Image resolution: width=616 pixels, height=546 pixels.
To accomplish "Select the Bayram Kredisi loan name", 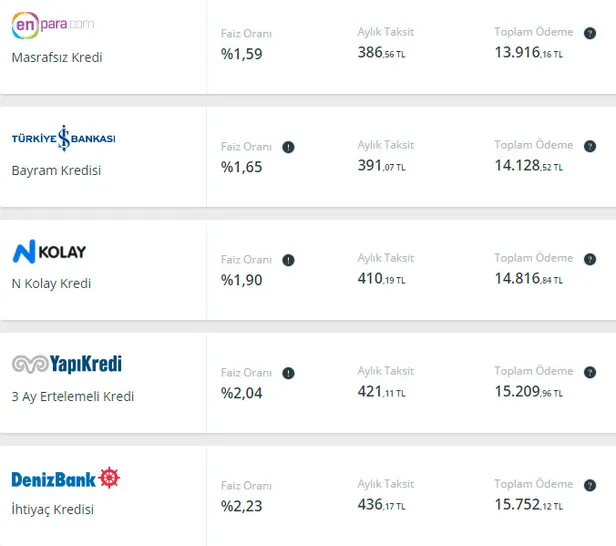I will pos(56,170).
